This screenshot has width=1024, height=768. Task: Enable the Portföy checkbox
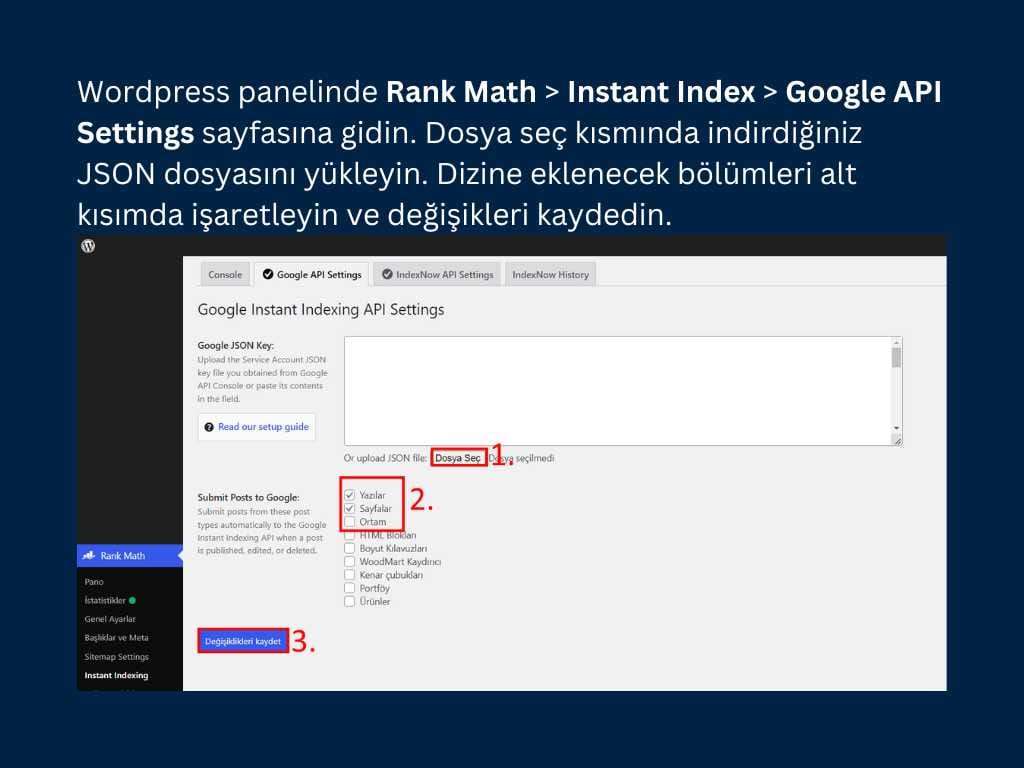point(349,588)
